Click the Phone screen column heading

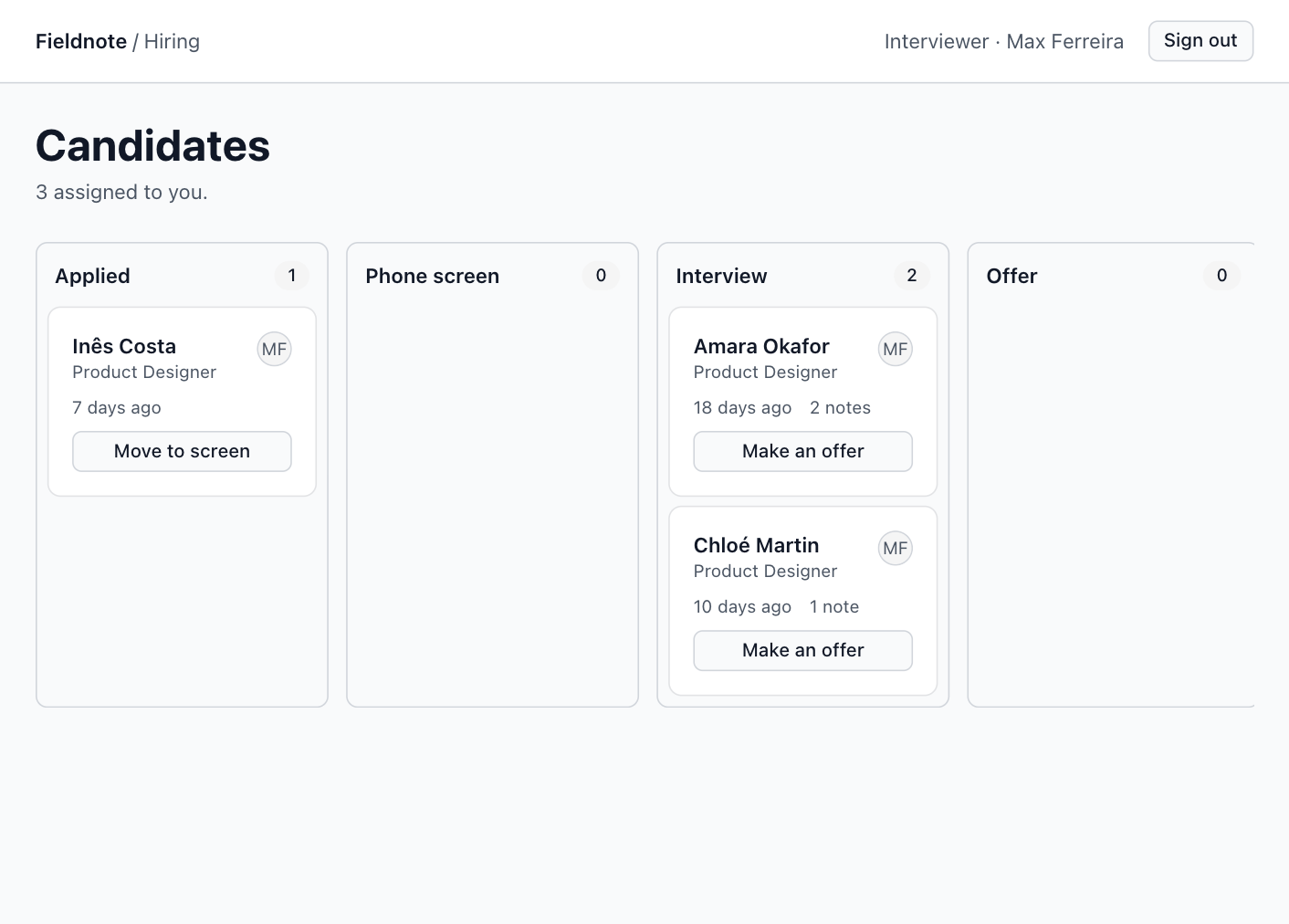click(x=432, y=276)
